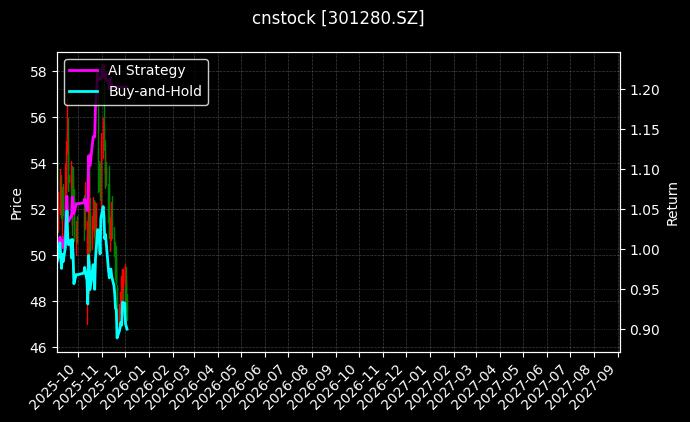Click the 1.20 tick on Return axis
Image resolution: width=690 pixels, height=422 pixels.
click(643, 90)
